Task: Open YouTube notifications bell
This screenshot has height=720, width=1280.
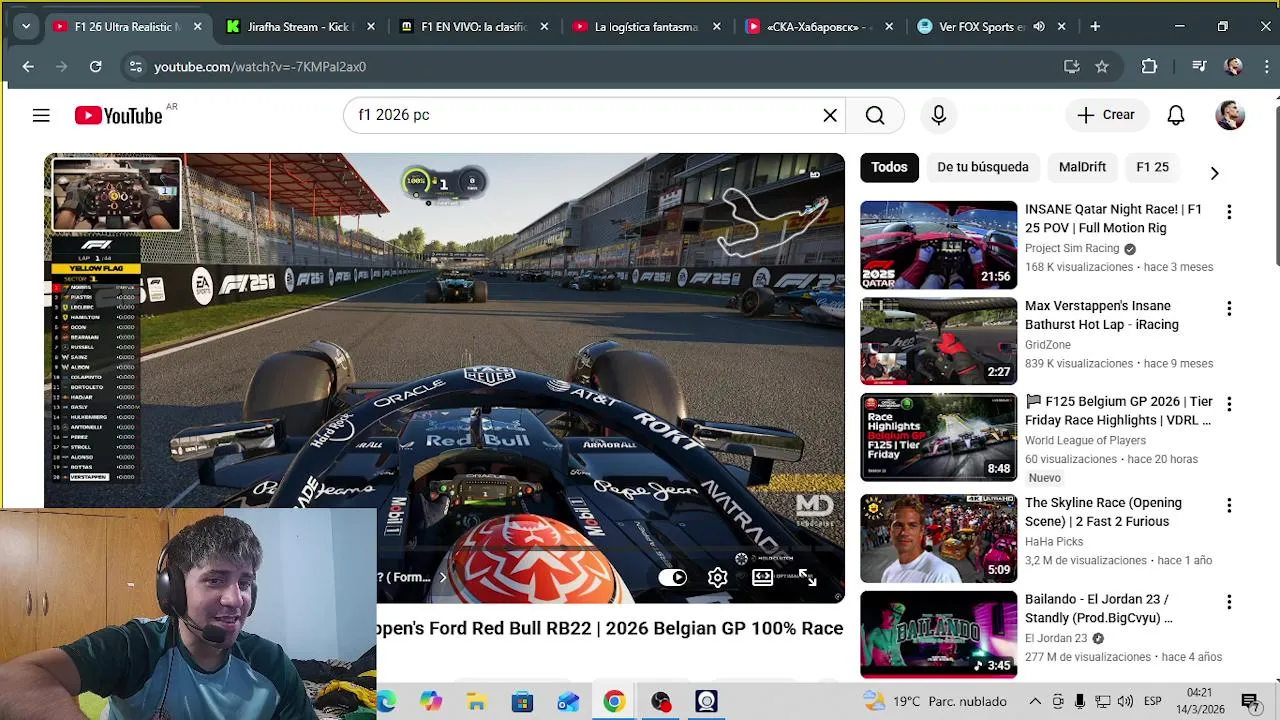Action: point(1176,115)
